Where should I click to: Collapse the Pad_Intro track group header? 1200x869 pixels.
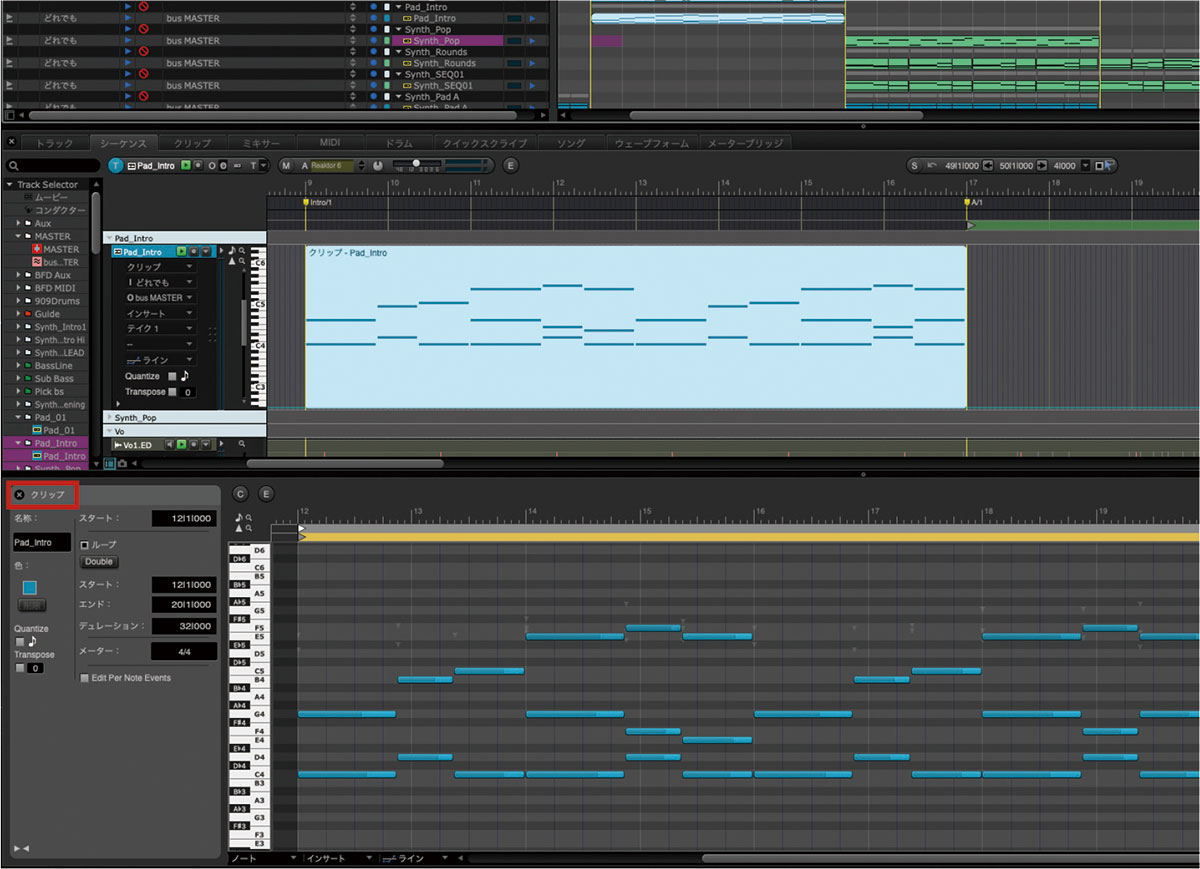[x=109, y=239]
